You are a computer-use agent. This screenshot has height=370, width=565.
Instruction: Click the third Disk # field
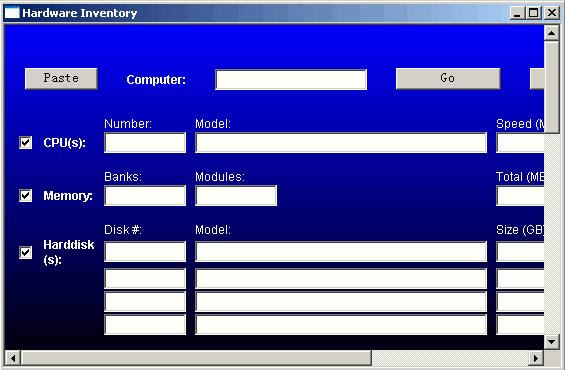click(145, 302)
